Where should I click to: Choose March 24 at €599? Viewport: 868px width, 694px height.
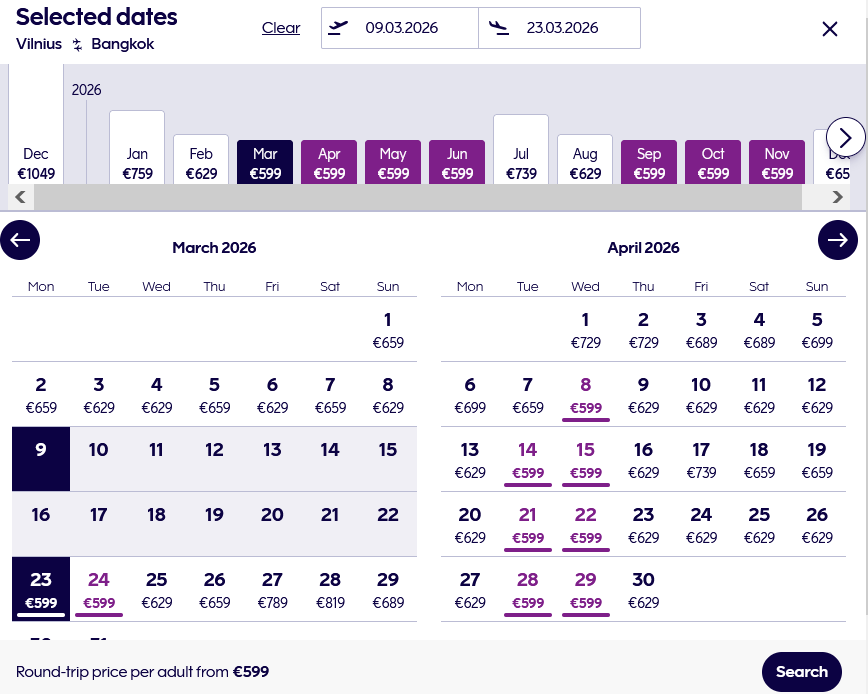[x=99, y=590]
